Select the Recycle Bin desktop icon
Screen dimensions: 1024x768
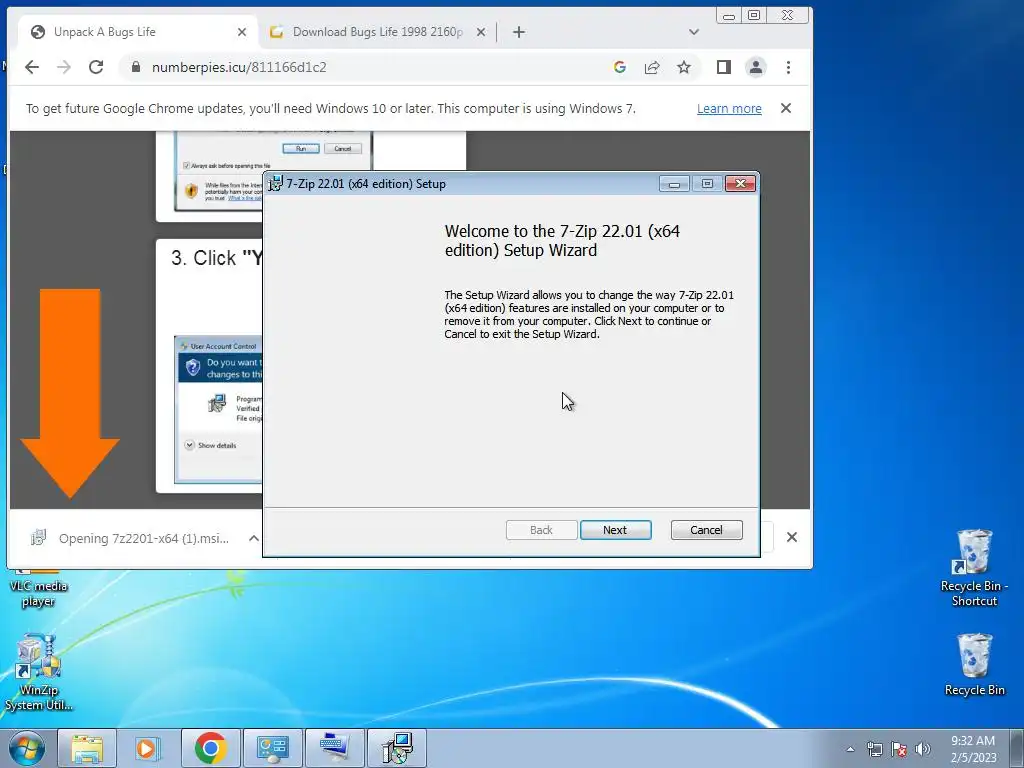tap(974, 664)
